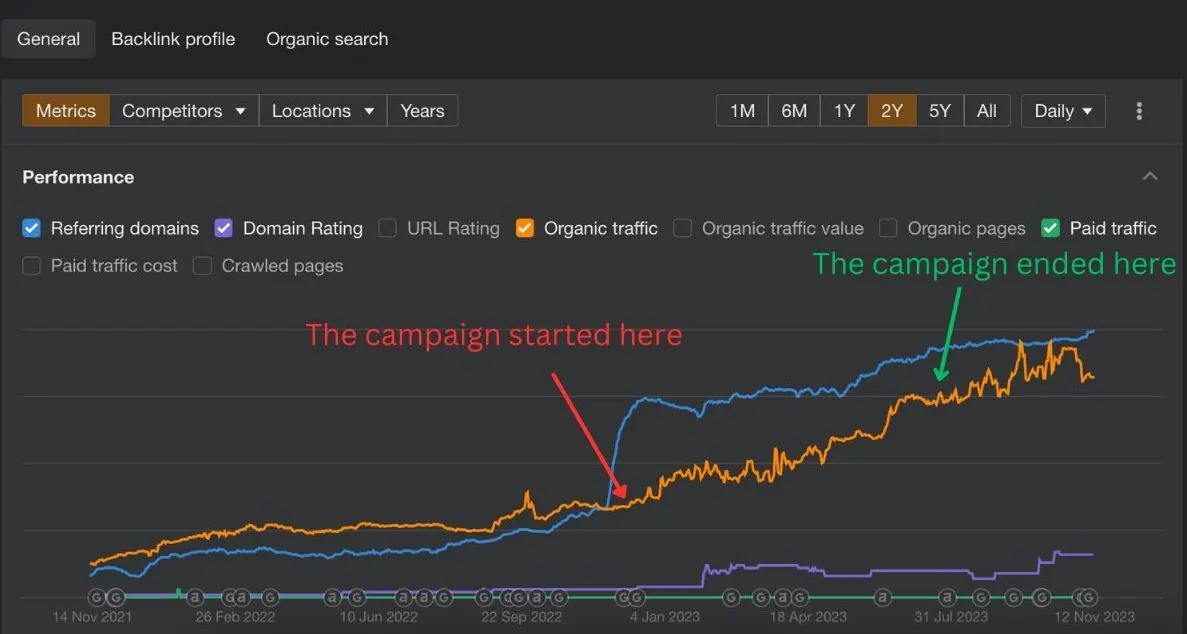
Task: Select the All time range button
Action: pos(986,111)
